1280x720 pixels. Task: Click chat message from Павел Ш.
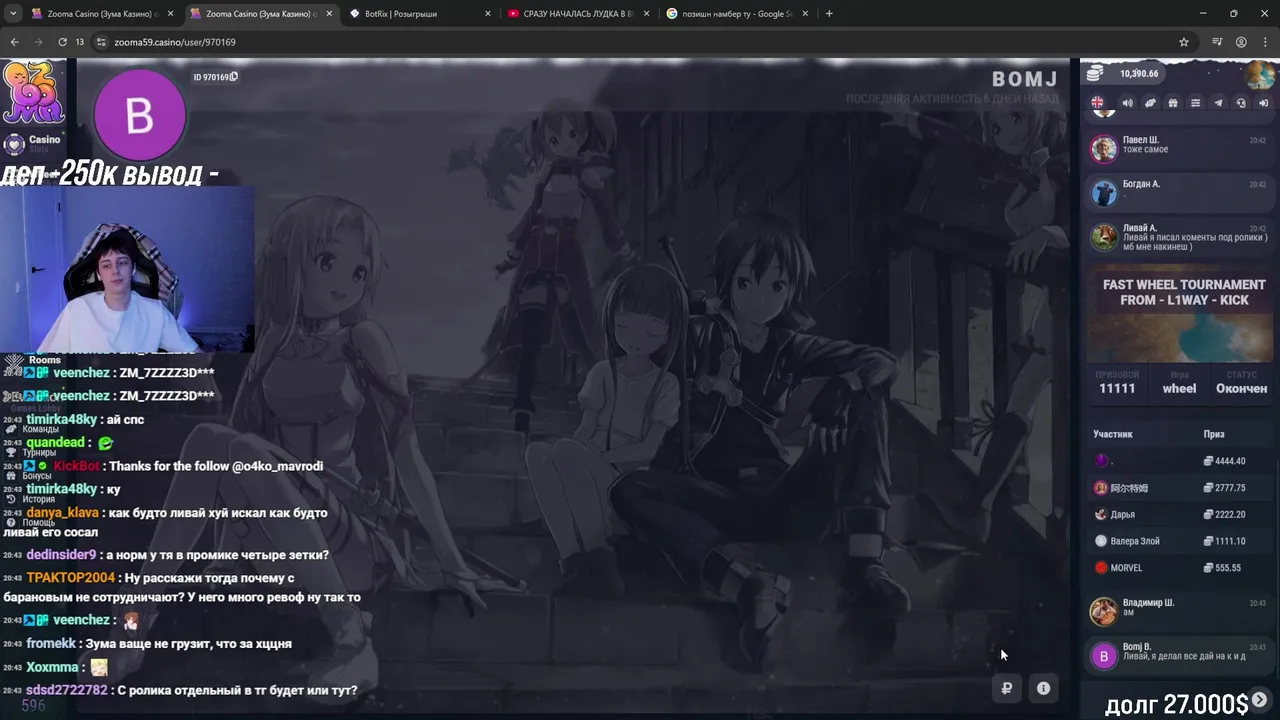pyautogui.click(x=1180, y=147)
